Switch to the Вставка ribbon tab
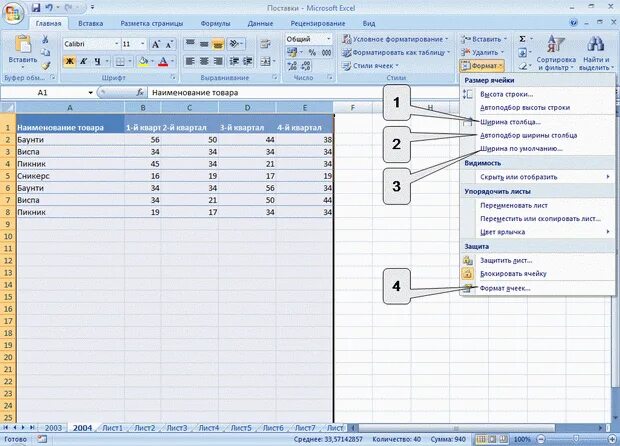620x446 pixels. [x=91, y=23]
